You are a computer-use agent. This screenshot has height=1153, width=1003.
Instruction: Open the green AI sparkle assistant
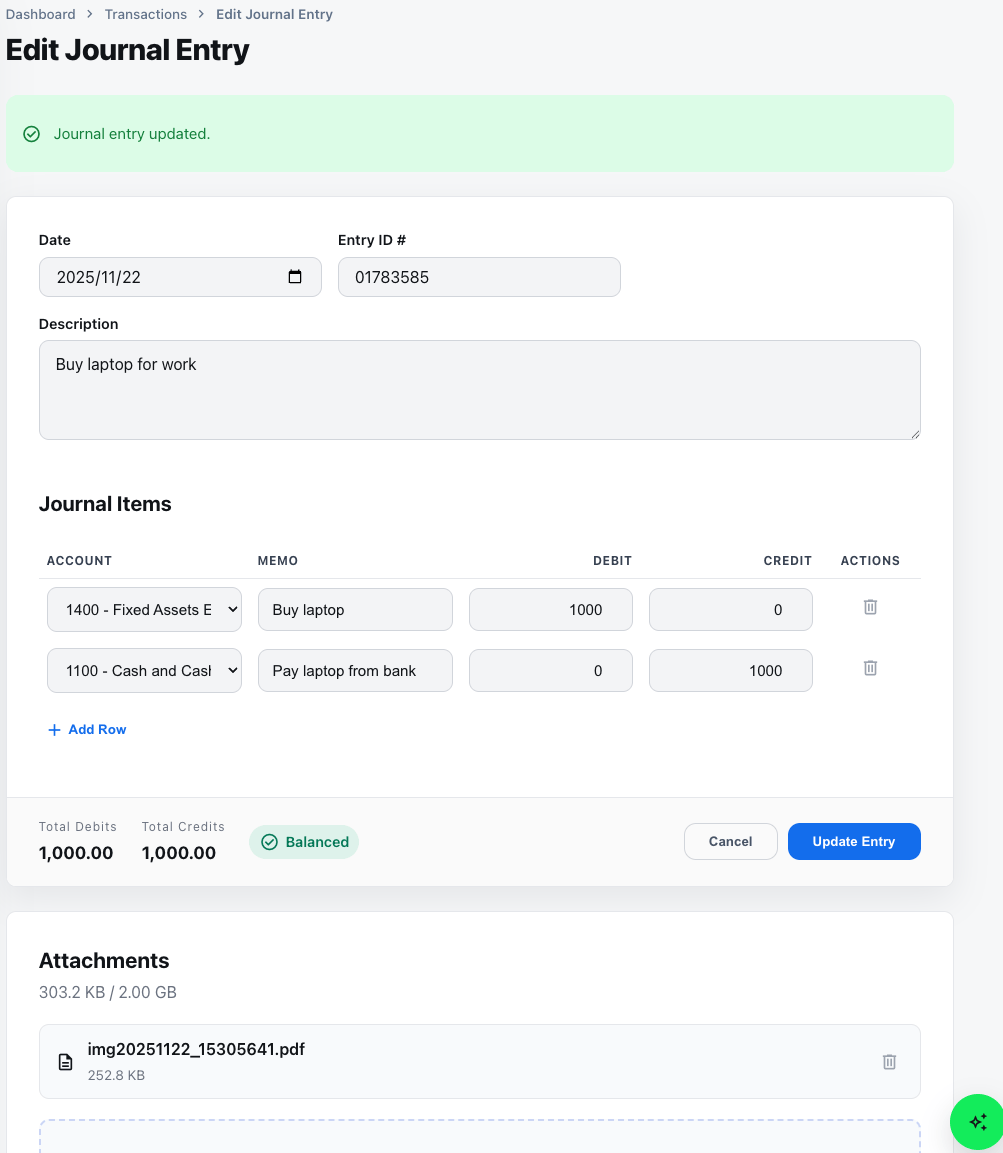coord(977,1122)
